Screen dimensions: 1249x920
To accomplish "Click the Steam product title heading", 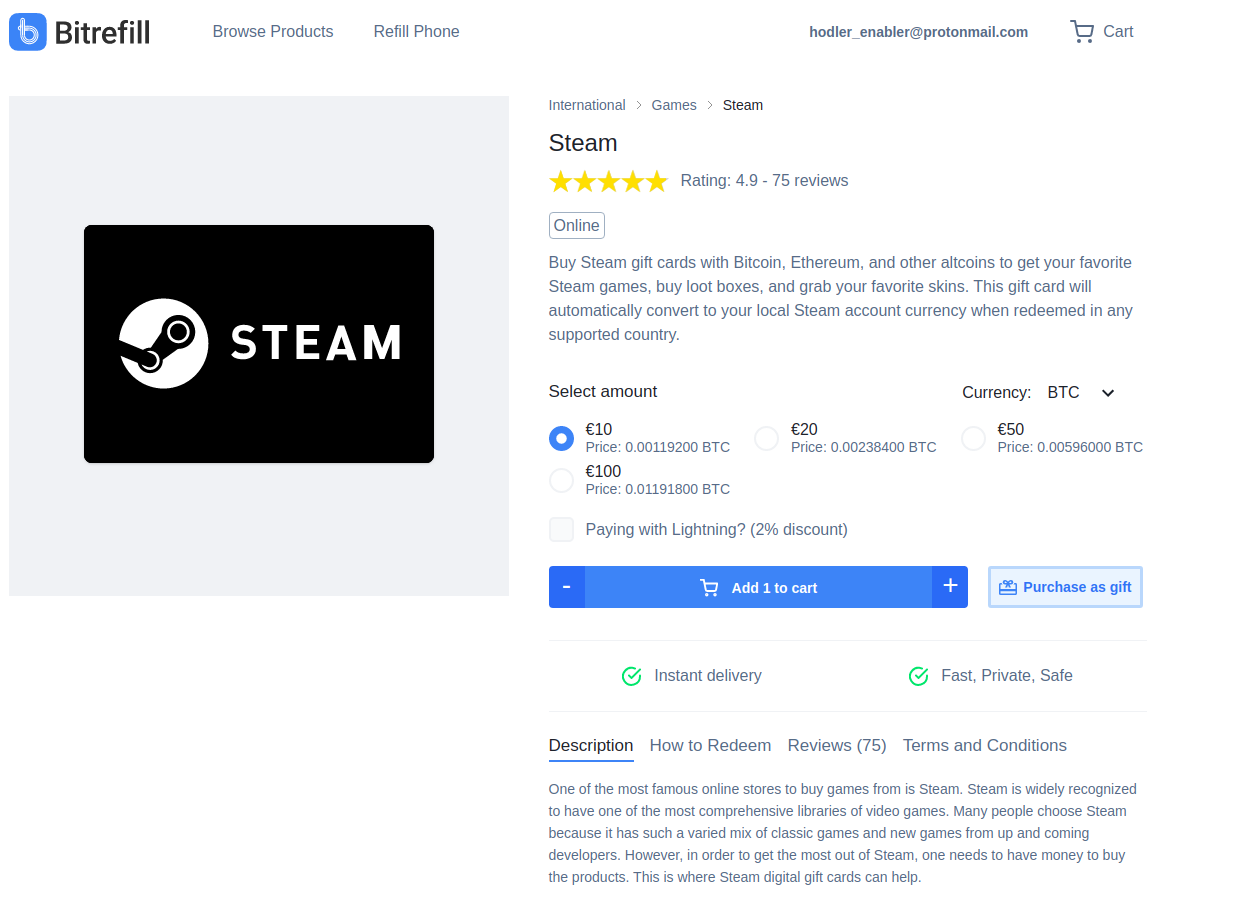I will click(x=583, y=143).
